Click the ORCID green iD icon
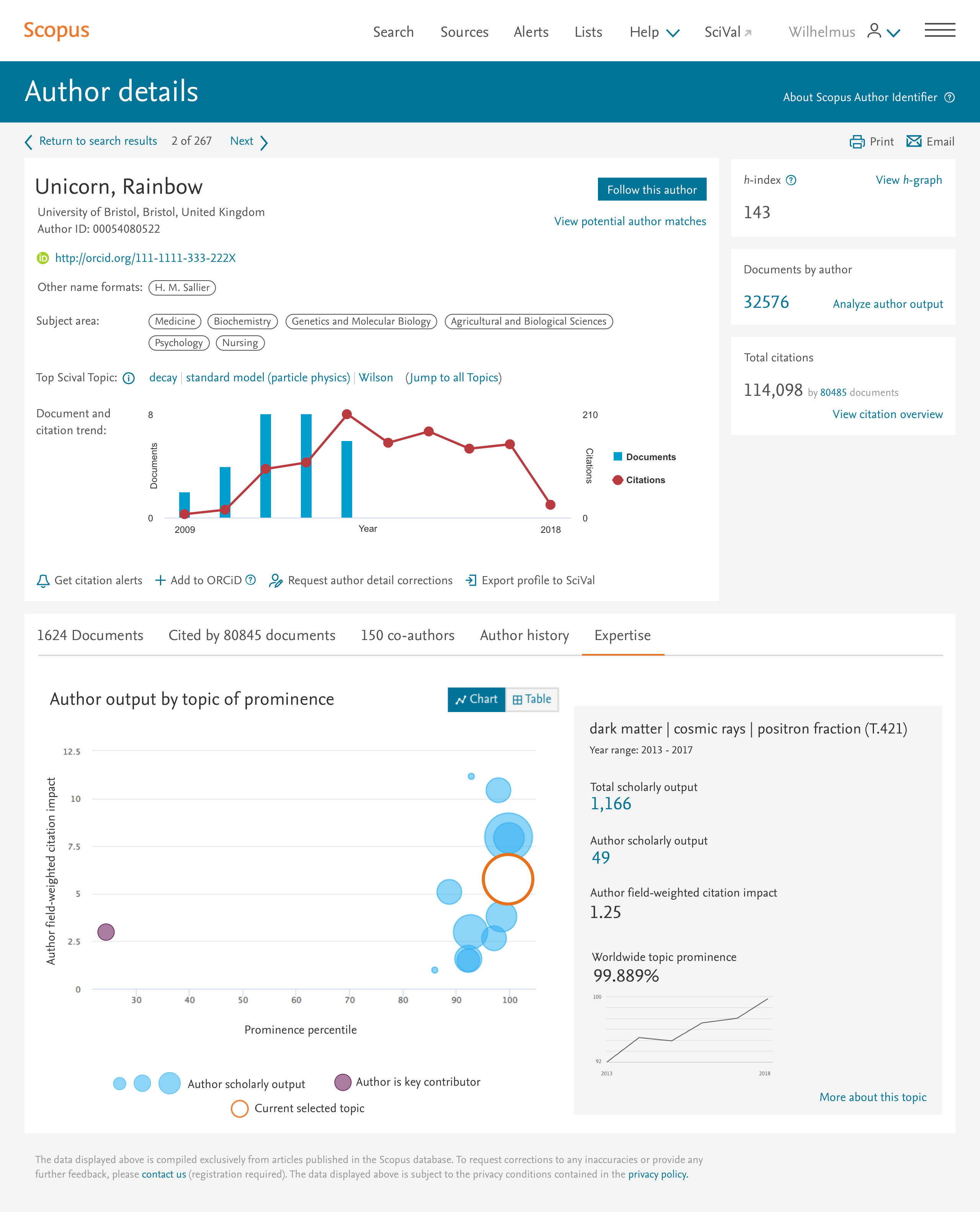 point(43,258)
